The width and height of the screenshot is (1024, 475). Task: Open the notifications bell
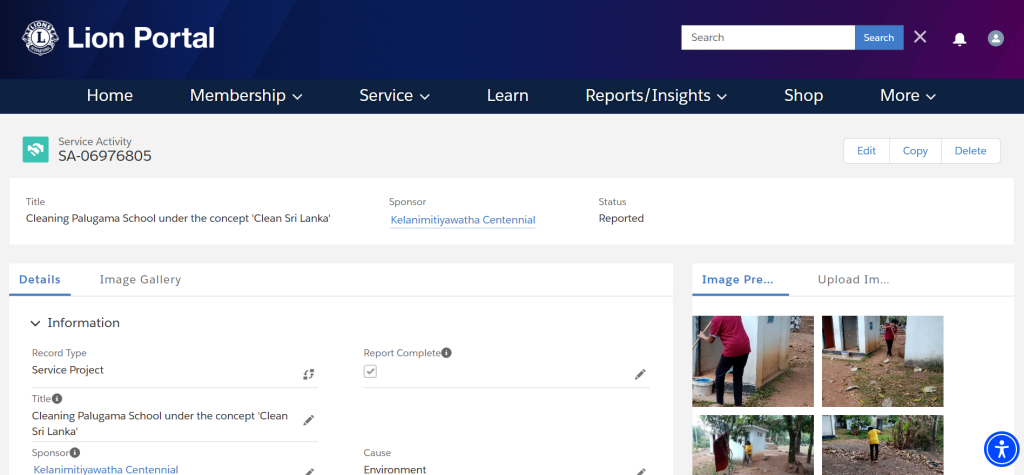tap(959, 39)
